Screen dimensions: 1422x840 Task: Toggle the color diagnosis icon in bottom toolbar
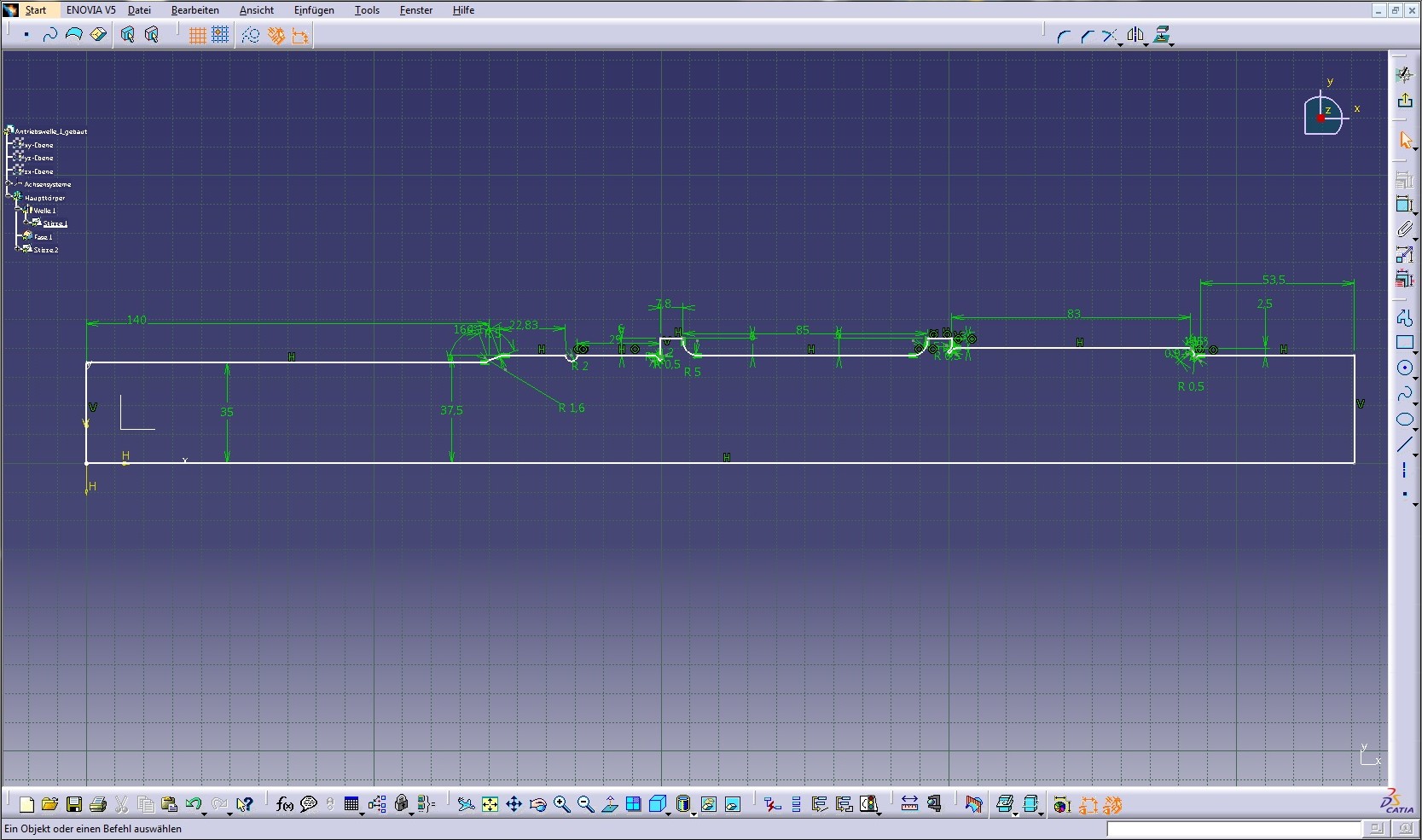(x=1062, y=804)
